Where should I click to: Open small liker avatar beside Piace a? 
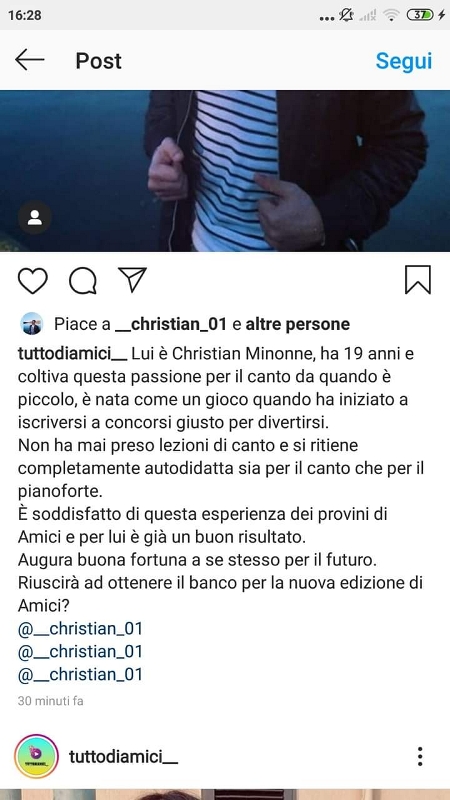pyautogui.click(x=32, y=323)
